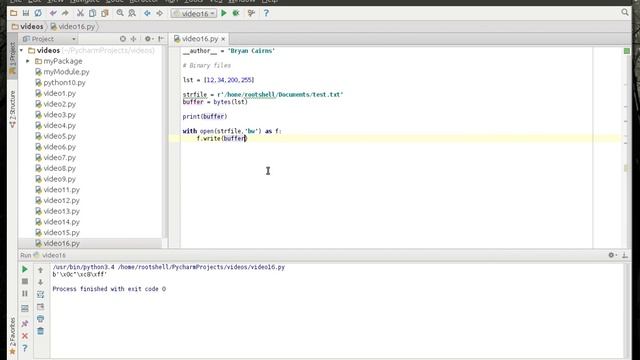Run video16 with the green toolbar play button
The height and width of the screenshot is (360, 640).
click(224, 13)
